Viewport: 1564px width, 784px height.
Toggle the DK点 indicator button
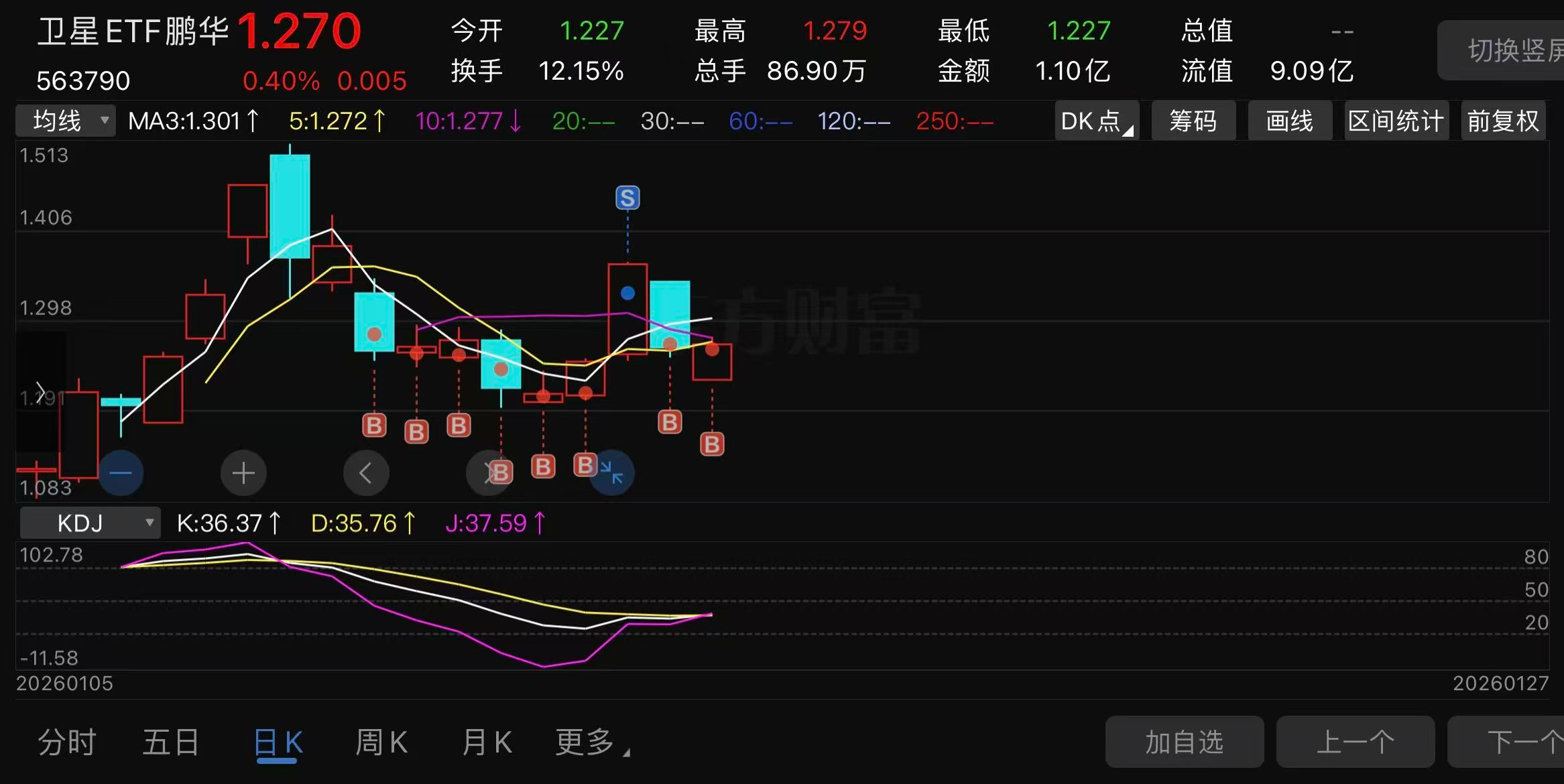[x=1096, y=121]
